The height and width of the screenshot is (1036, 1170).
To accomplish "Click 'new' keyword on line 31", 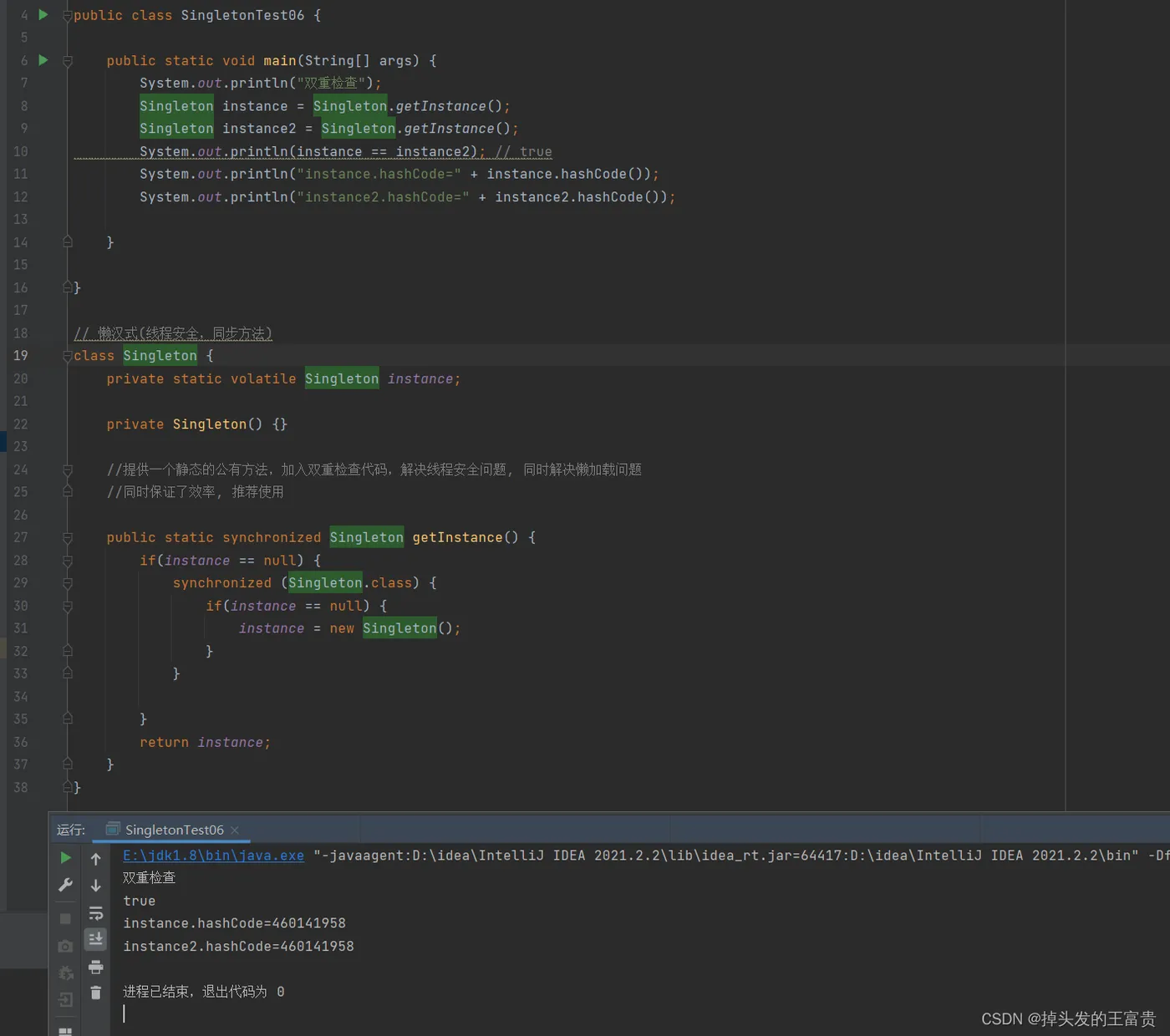I will point(342,628).
